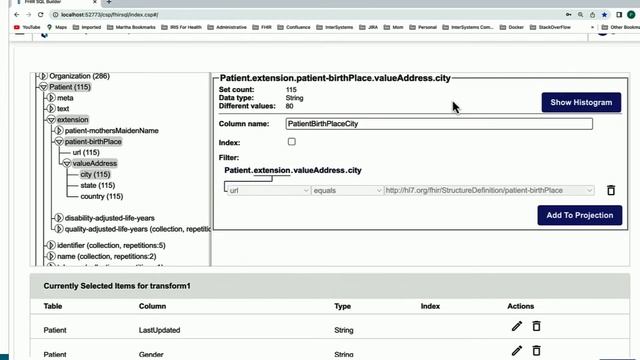Expand the meta tree node
Viewport: 640px width, 360px height.
click(x=51, y=98)
